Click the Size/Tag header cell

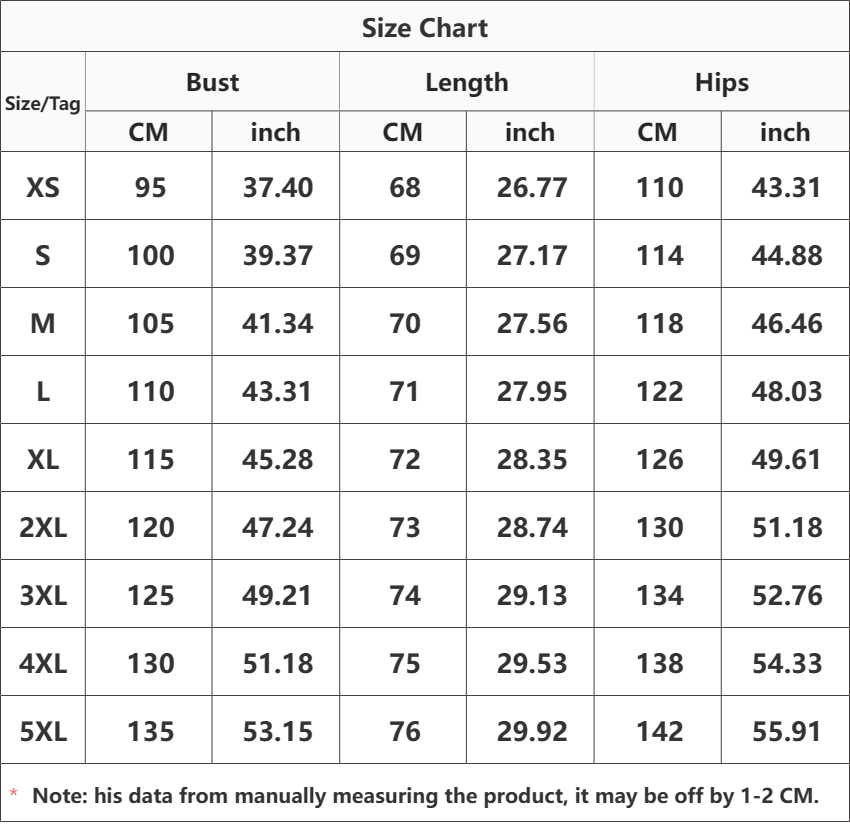(43, 103)
